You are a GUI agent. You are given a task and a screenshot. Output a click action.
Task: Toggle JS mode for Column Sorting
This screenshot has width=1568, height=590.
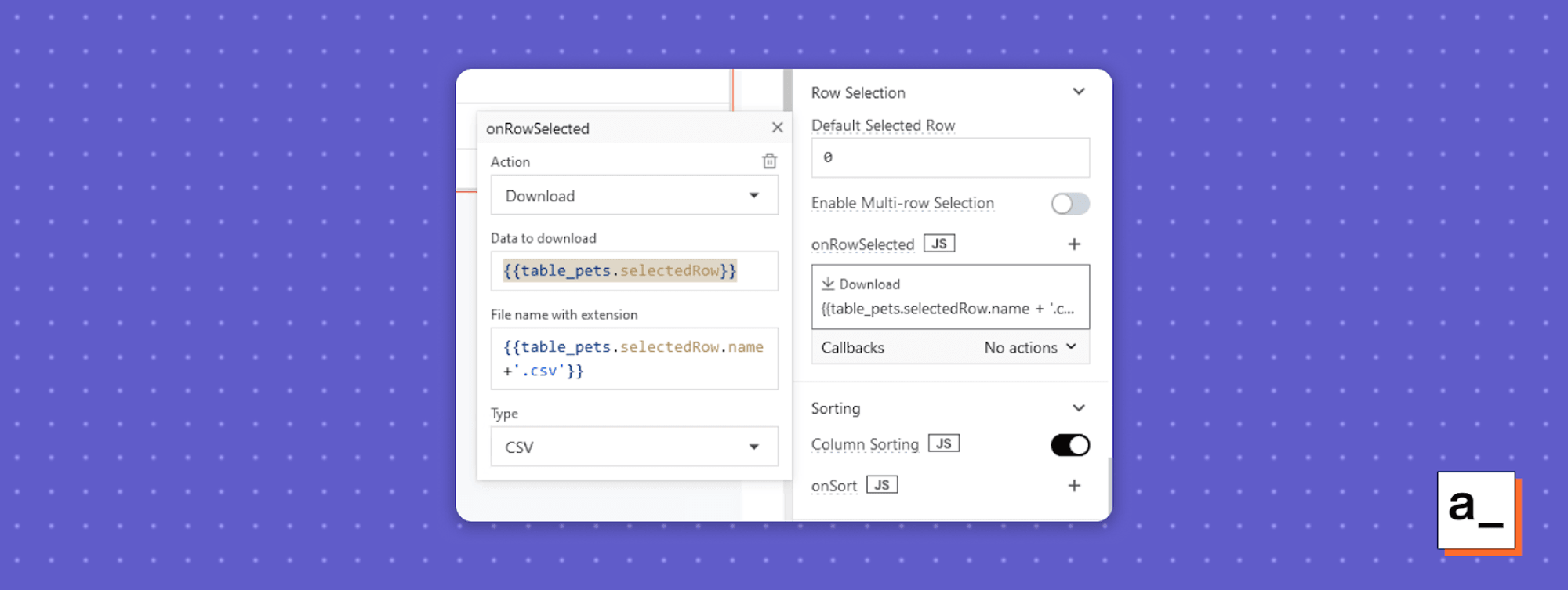(x=944, y=443)
